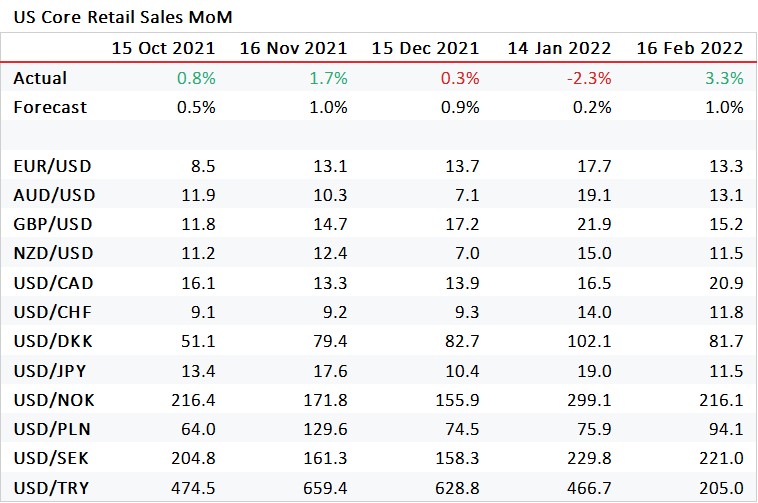
Task: Click the USD/SEK value 204.8
Action: (x=193, y=458)
